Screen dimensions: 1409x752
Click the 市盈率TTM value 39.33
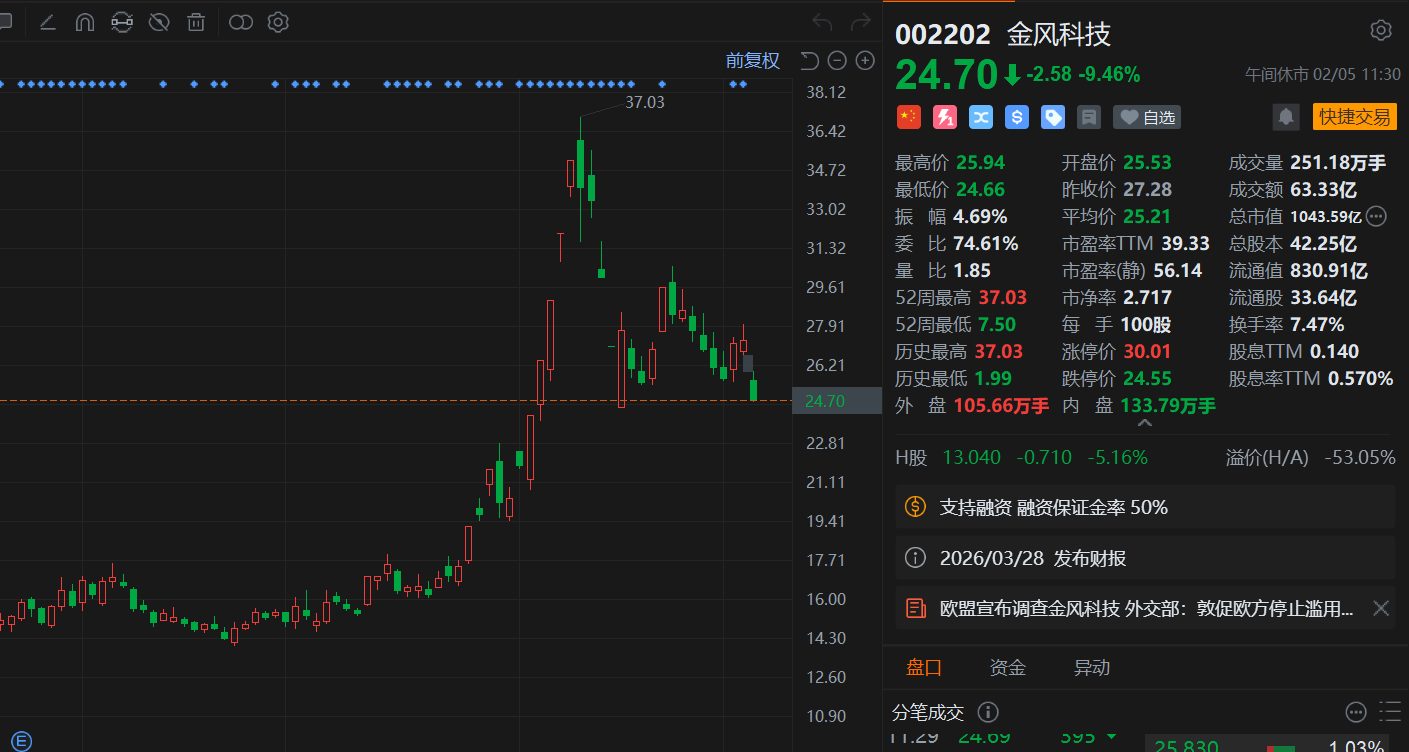pos(1186,243)
